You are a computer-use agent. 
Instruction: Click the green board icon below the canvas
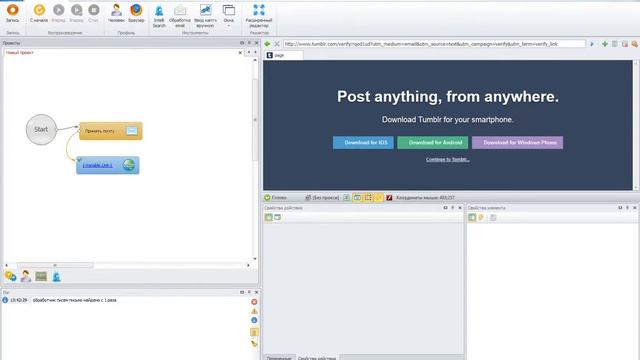(x=41, y=276)
